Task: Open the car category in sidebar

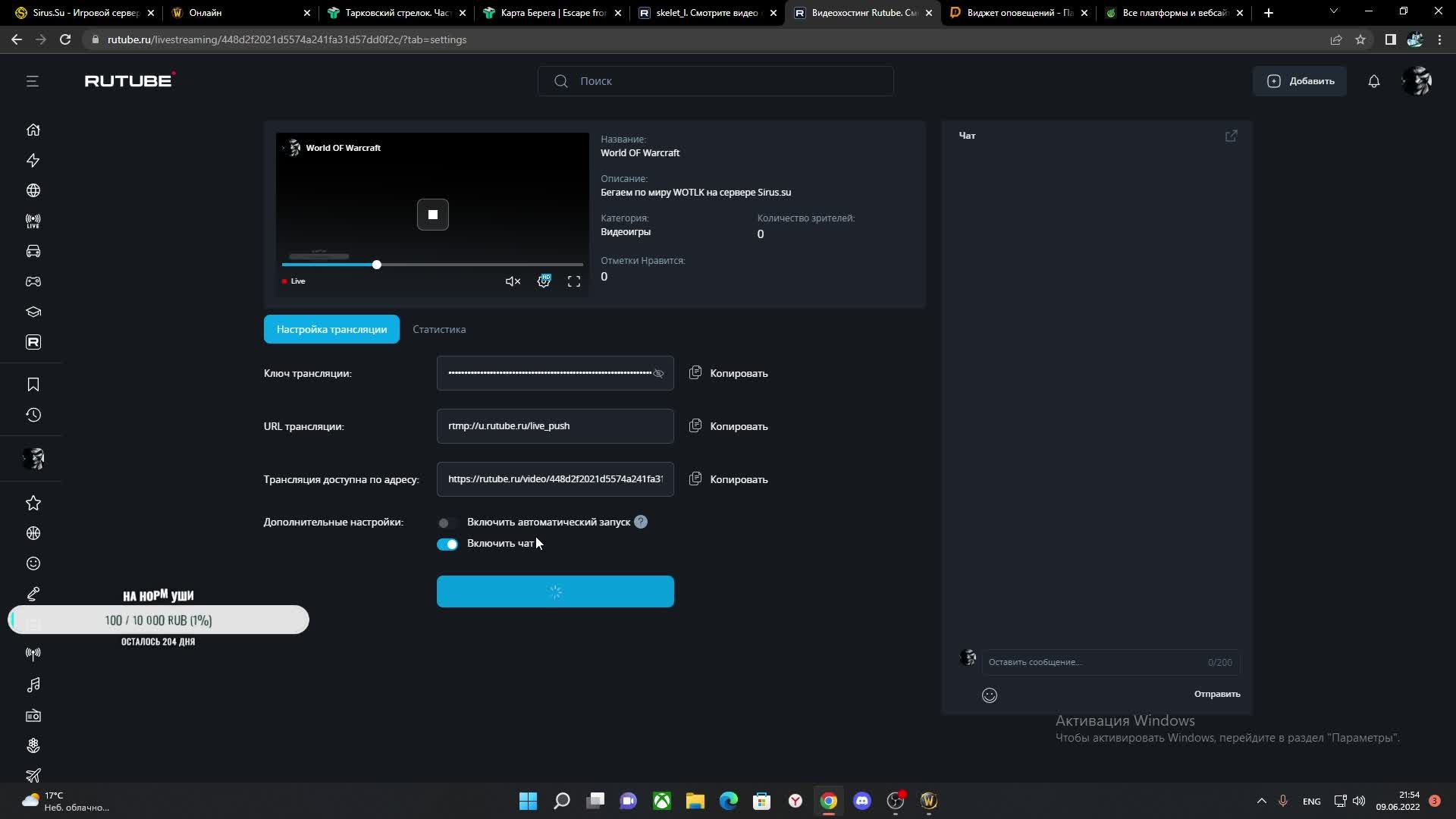Action: coord(33,251)
